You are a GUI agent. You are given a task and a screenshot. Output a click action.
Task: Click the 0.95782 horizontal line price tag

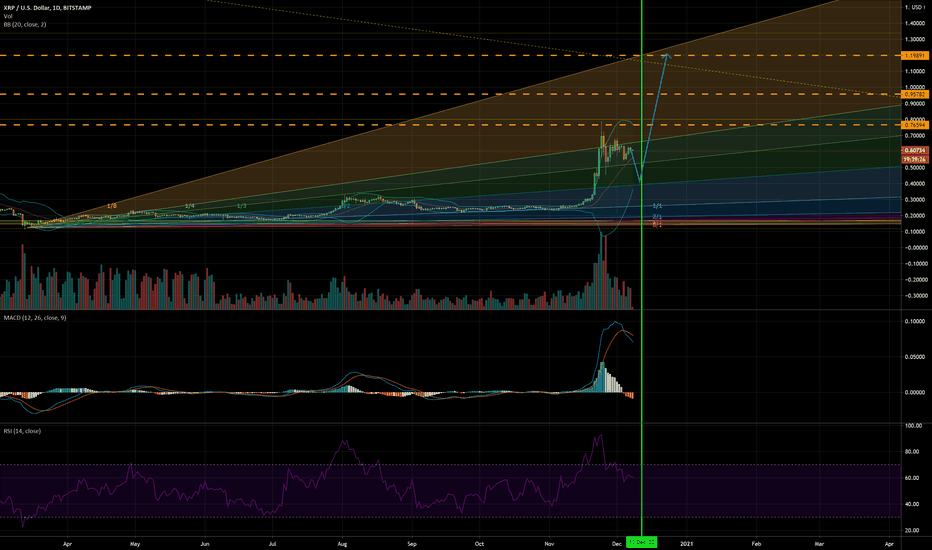coord(915,95)
